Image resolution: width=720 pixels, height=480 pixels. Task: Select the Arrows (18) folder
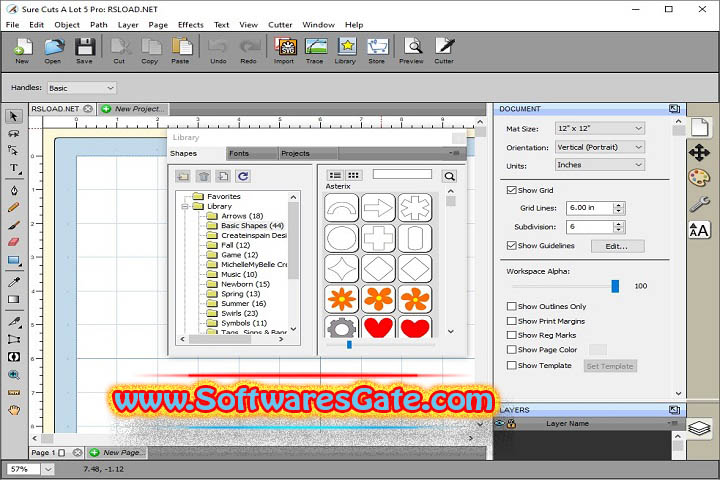[x=242, y=216]
